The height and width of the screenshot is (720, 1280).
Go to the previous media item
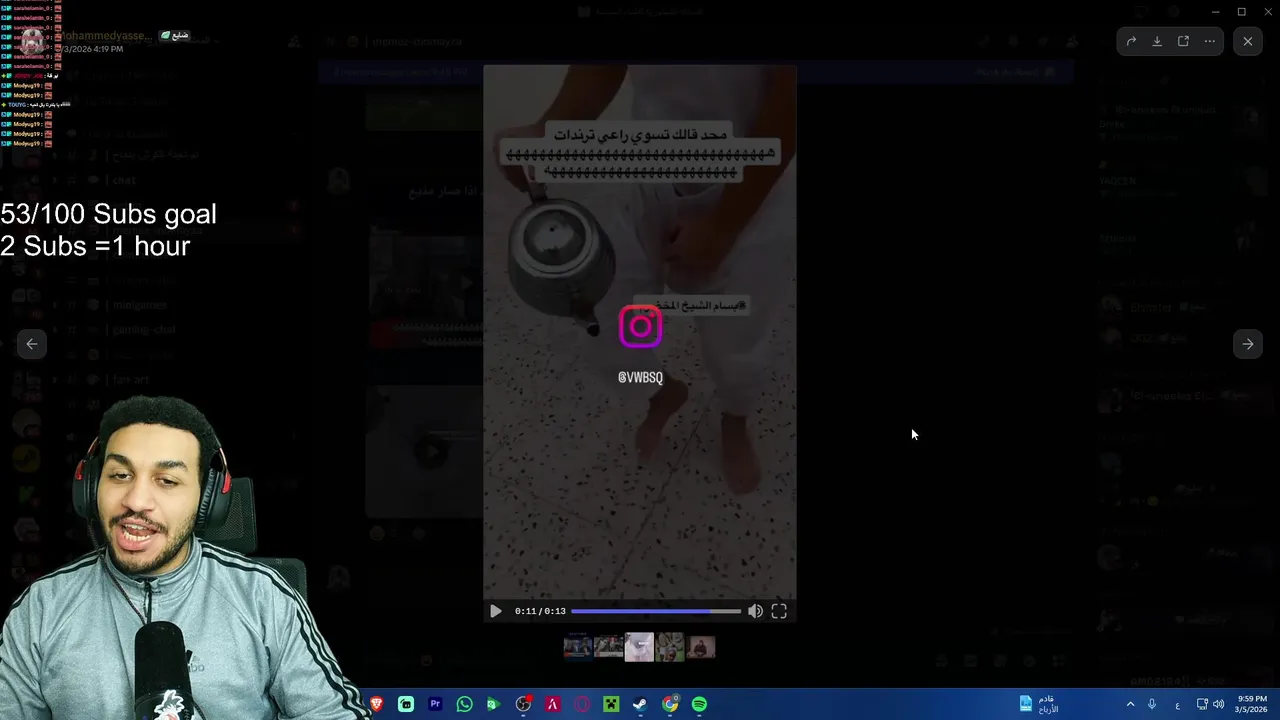pyautogui.click(x=32, y=344)
